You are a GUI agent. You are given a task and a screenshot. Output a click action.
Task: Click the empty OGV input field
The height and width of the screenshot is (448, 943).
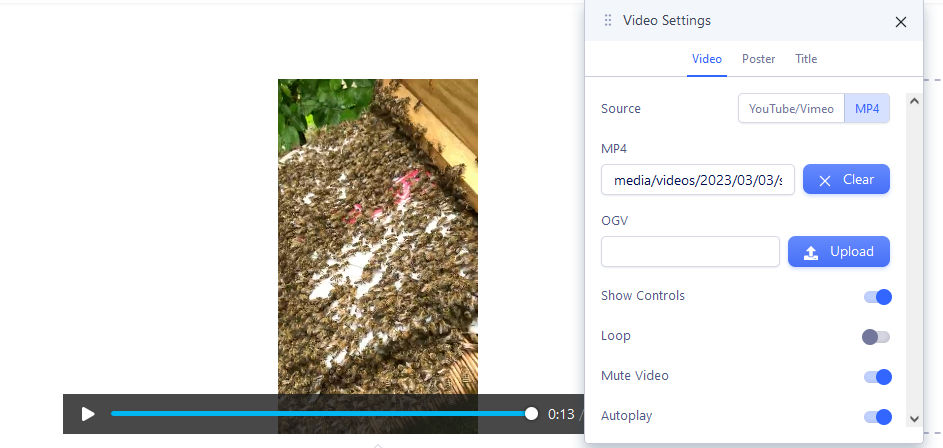(x=690, y=252)
